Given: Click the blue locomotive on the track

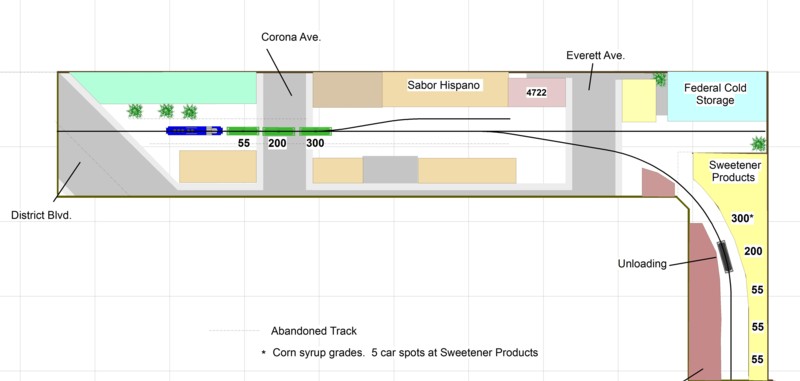Looking at the screenshot, I should [194, 131].
